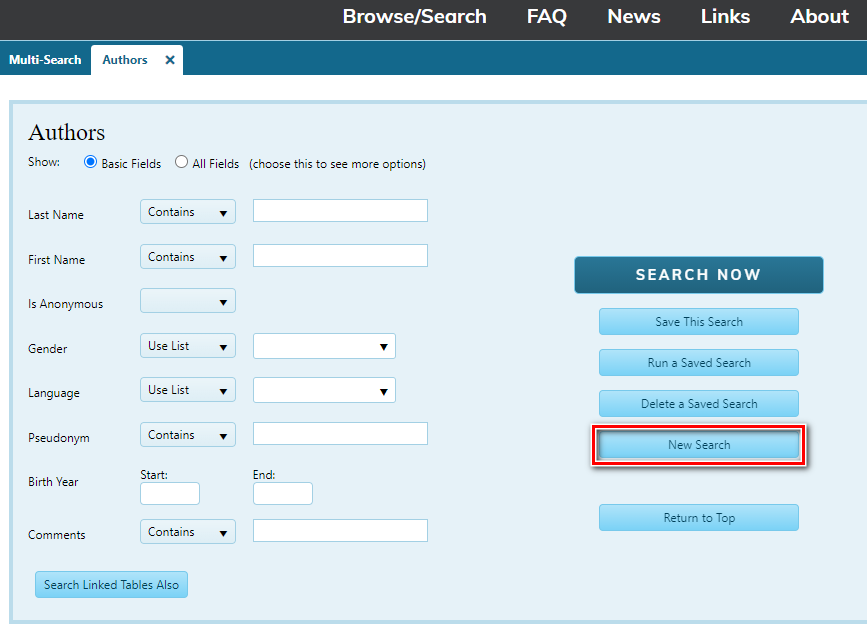Open the Pseudonym Contains dropdown
This screenshot has width=867, height=632.
(188, 435)
